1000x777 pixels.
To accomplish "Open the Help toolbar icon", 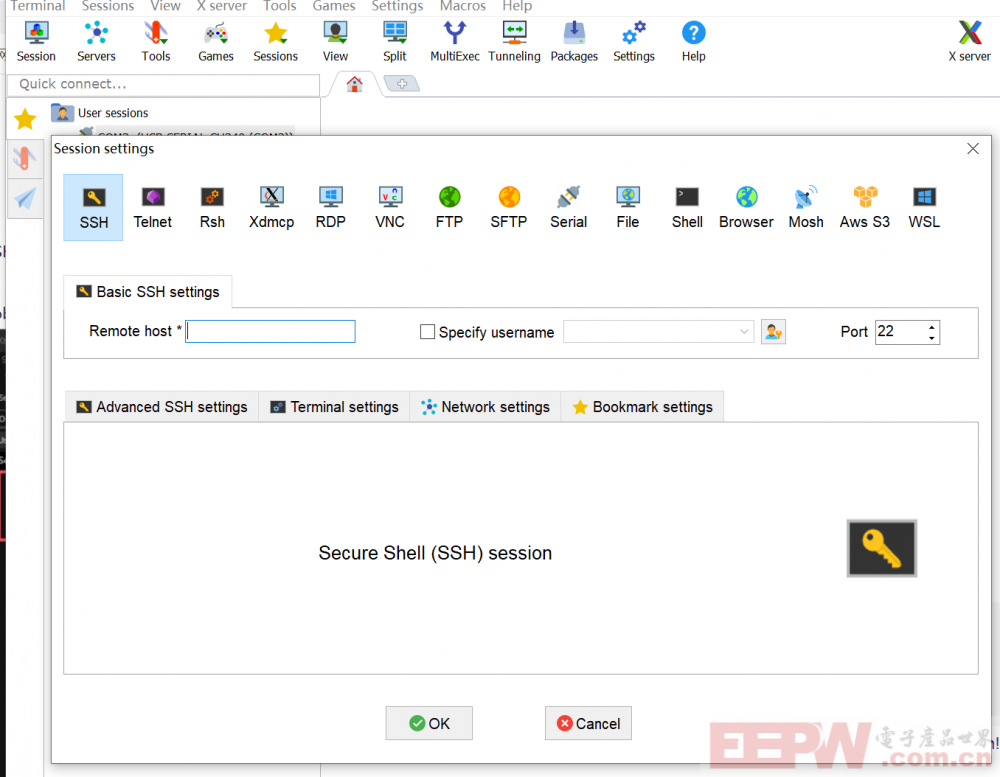I will click(x=693, y=41).
